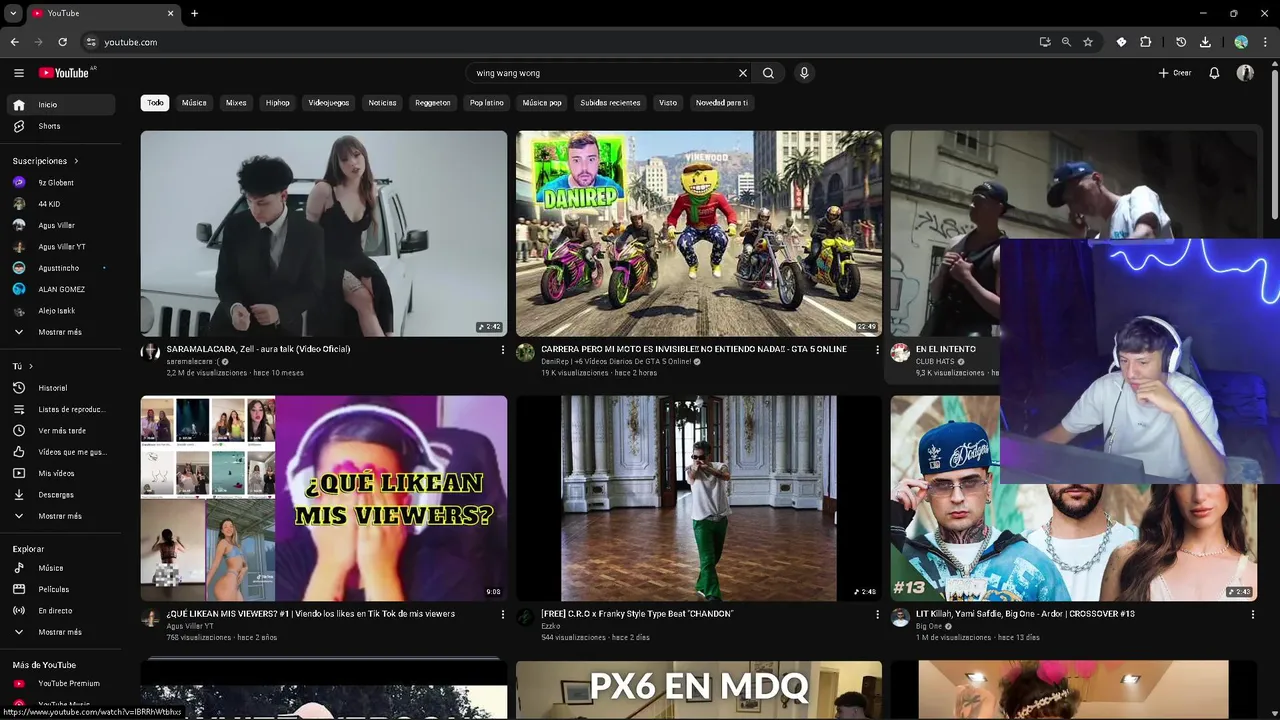Reload the page in browser

[x=62, y=42]
